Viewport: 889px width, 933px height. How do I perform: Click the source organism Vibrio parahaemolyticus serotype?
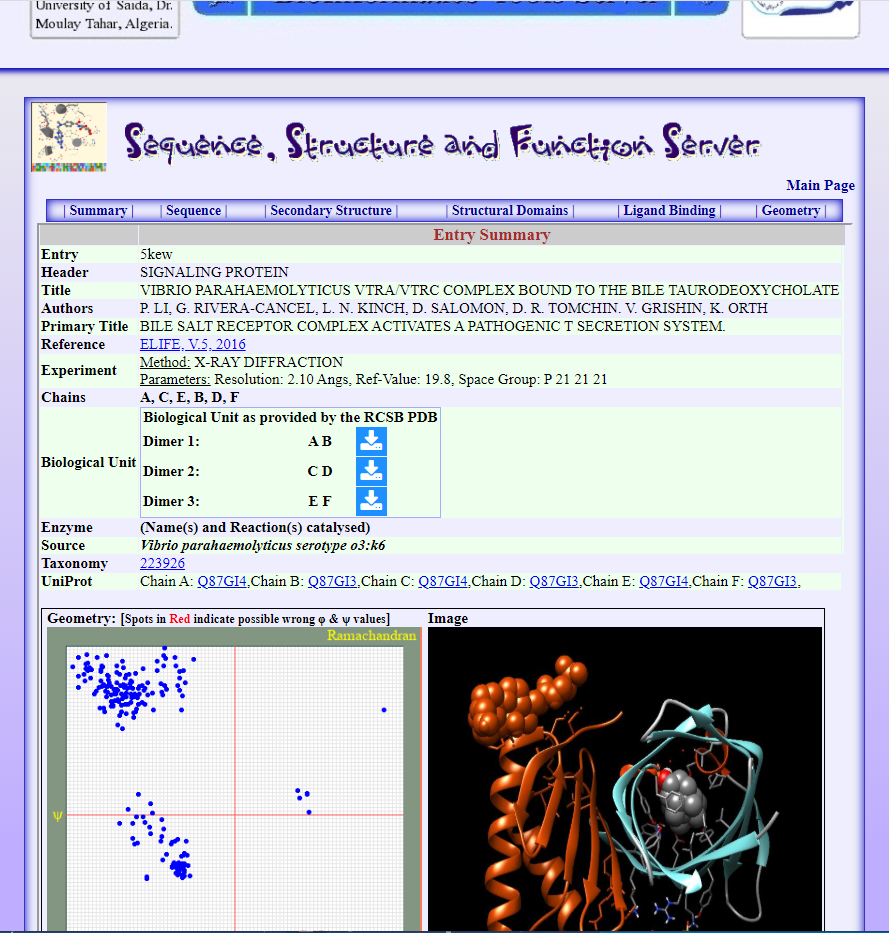pyautogui.click(x=262, y=546)
